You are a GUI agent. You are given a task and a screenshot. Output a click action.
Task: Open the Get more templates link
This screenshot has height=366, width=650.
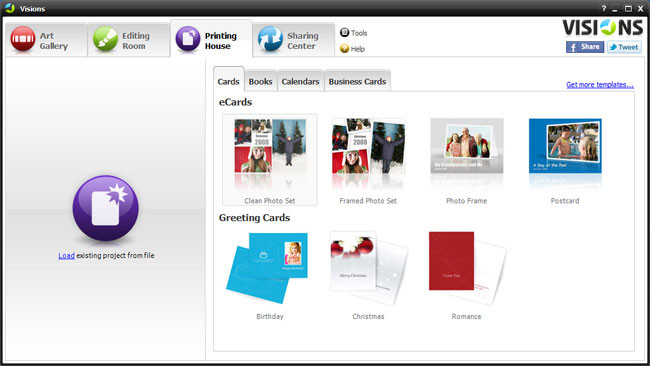[600, 85]
